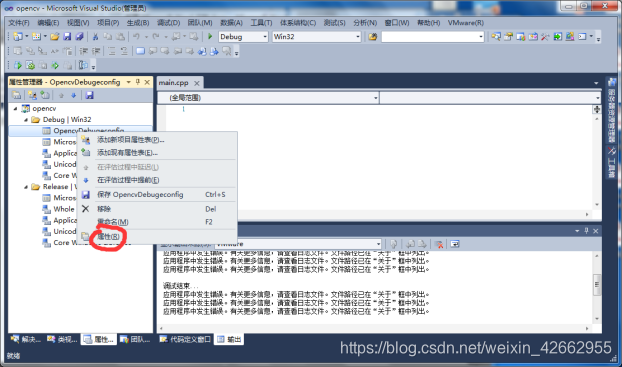Open the Property Manager window position dropdown
The height and width of the screenshot is (367, 622).
[x=129, y=82]
